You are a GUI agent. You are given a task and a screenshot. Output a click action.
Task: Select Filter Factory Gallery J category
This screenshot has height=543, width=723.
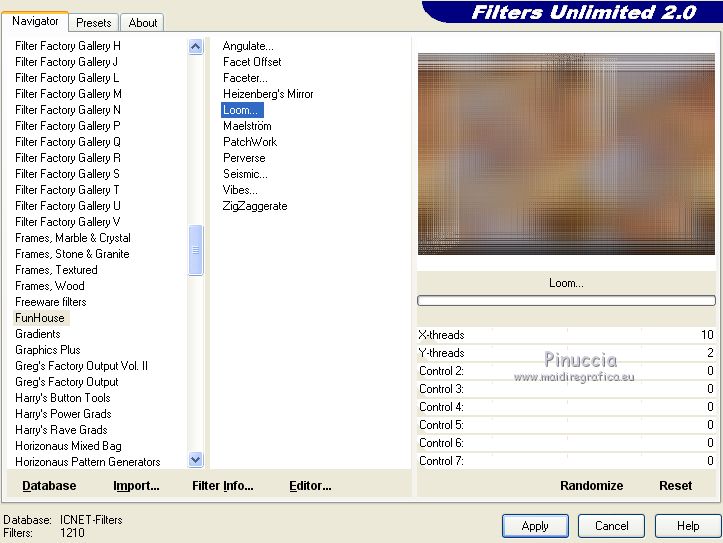tap(66, 62)
